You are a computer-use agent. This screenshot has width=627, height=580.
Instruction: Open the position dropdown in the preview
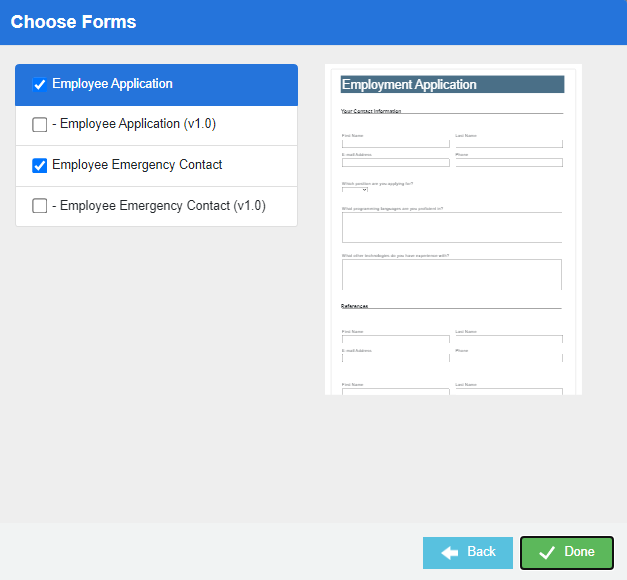click(355, 190)
